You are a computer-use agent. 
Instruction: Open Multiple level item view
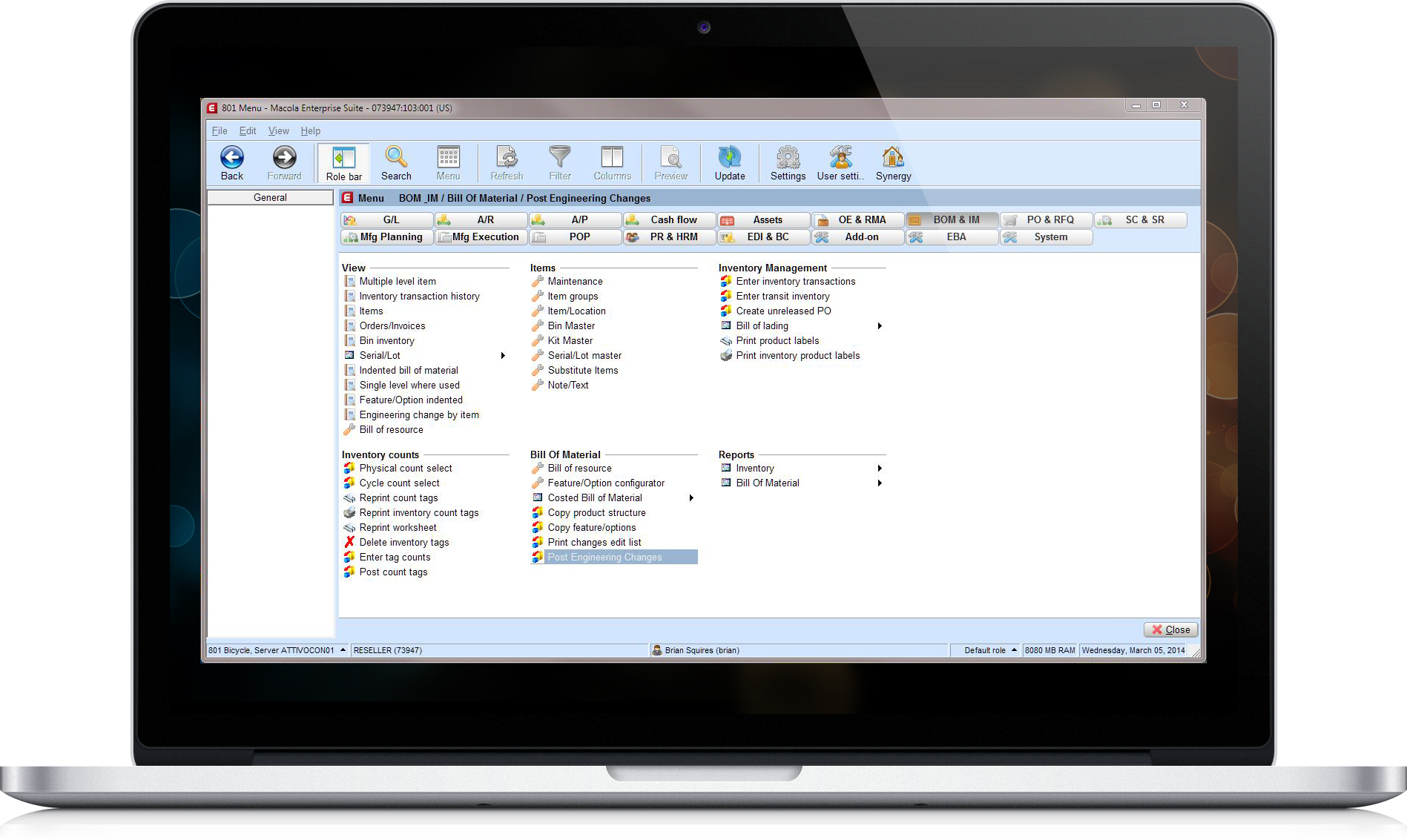pos(398,282)
